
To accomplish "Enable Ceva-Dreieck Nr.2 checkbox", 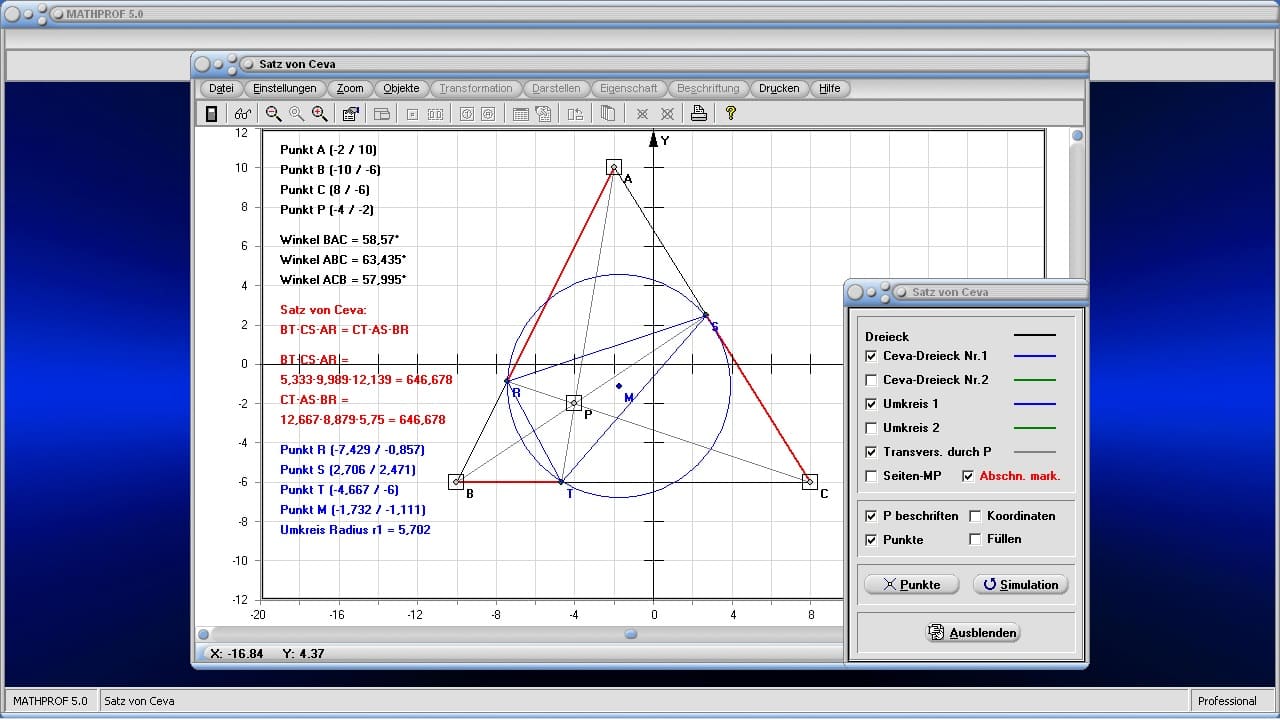I will click(x=871, y=380).
